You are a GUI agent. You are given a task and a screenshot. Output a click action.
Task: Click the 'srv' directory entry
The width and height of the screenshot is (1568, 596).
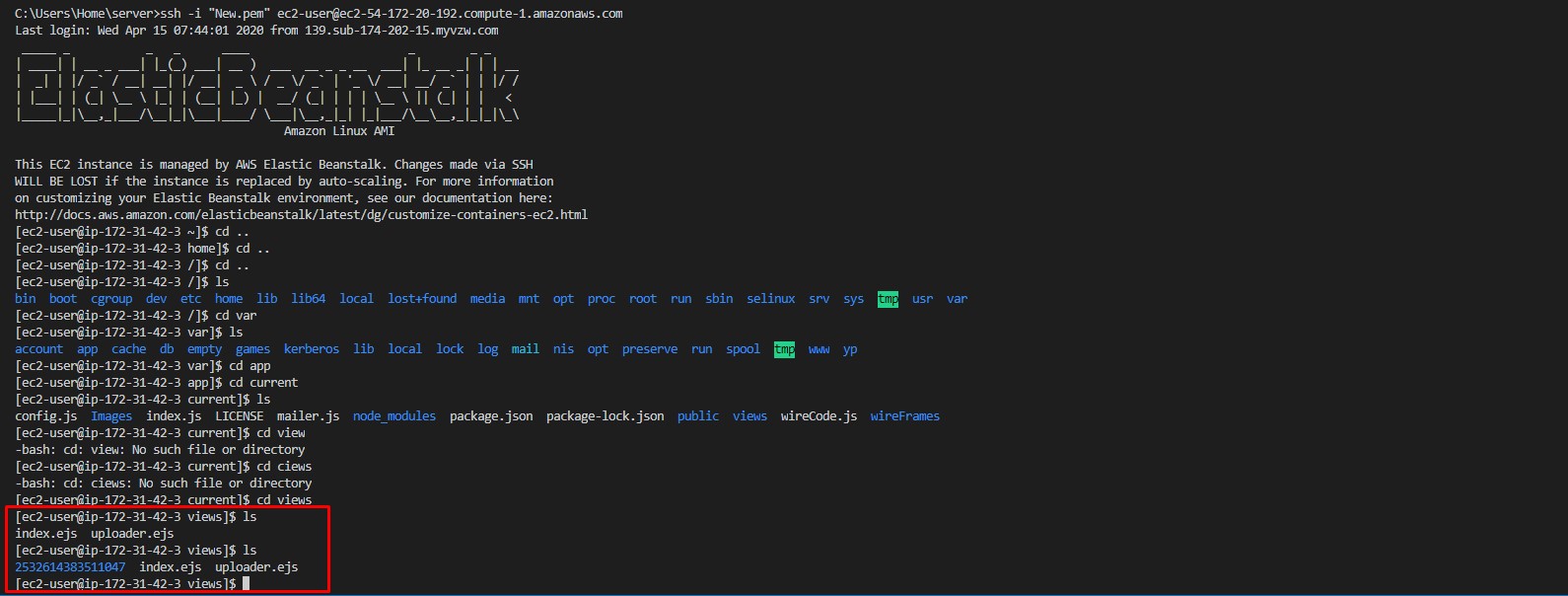820,299
